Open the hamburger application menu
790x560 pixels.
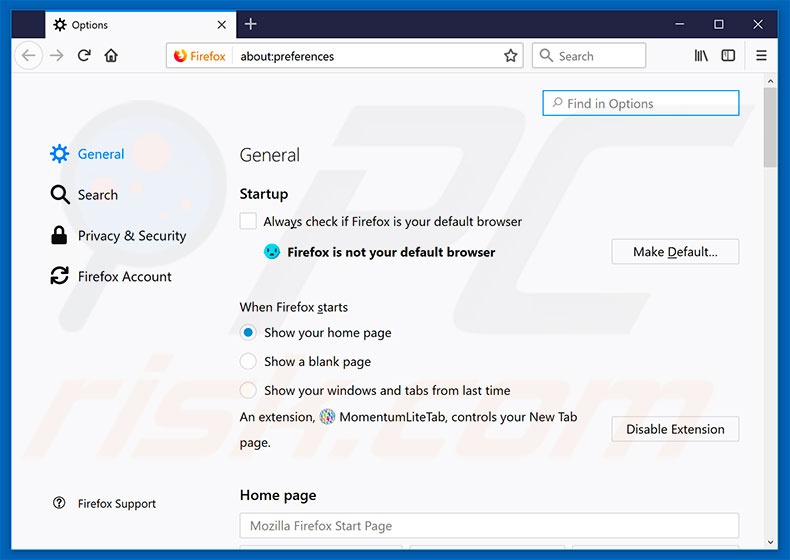click(761, 55)
